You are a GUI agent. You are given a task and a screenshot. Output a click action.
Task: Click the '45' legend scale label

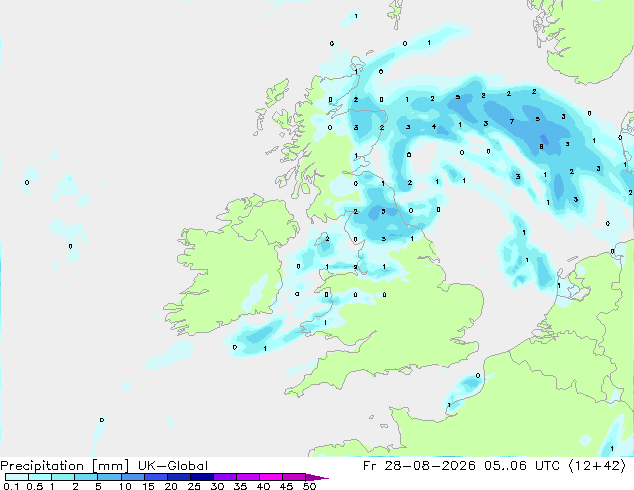coord(286,486)
